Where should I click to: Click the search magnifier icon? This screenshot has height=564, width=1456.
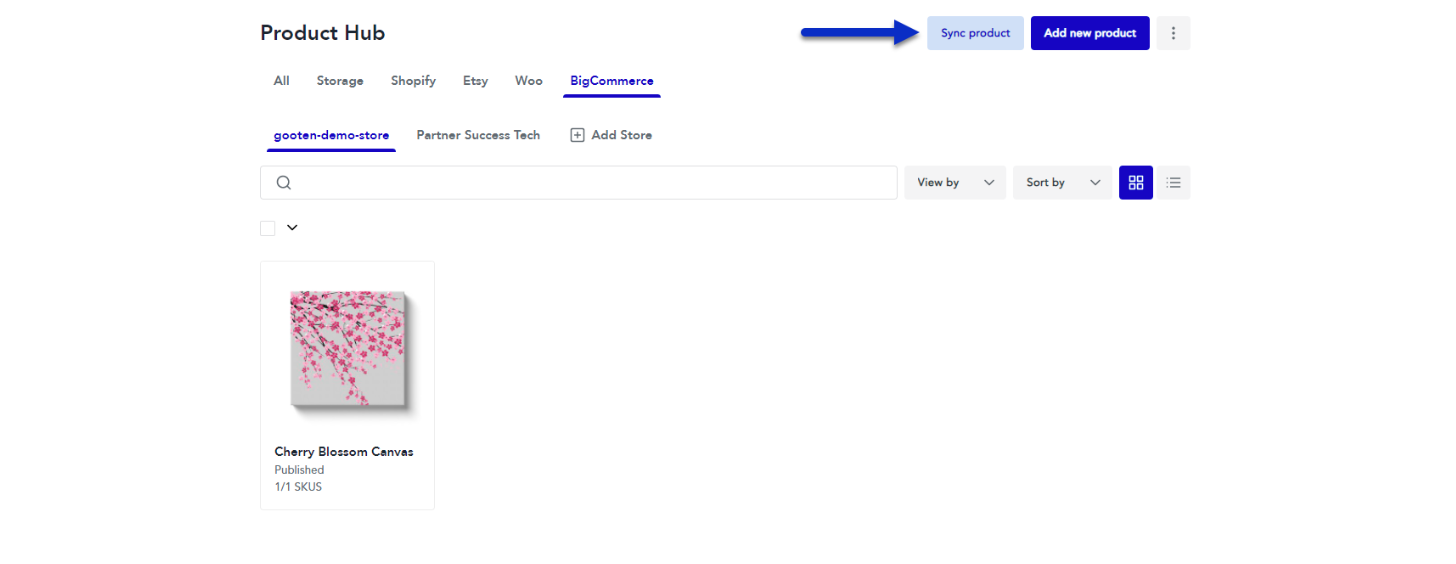click(x=284, y=182)
